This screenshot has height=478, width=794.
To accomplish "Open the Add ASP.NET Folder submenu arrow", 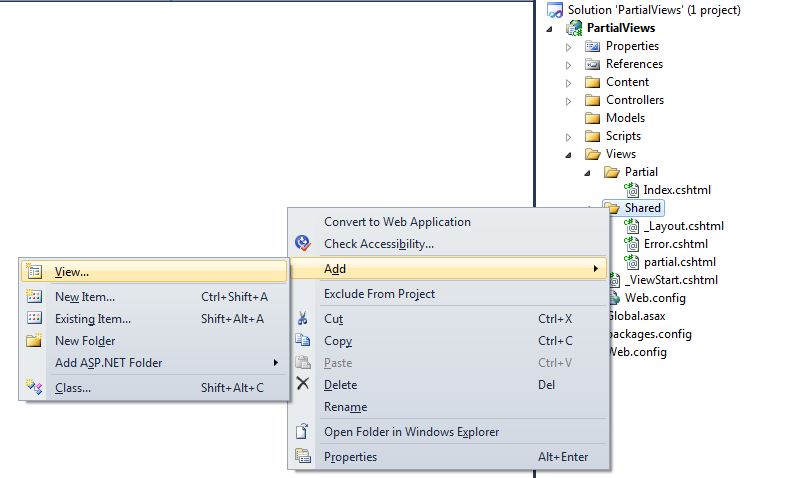I will pos(276,363).
